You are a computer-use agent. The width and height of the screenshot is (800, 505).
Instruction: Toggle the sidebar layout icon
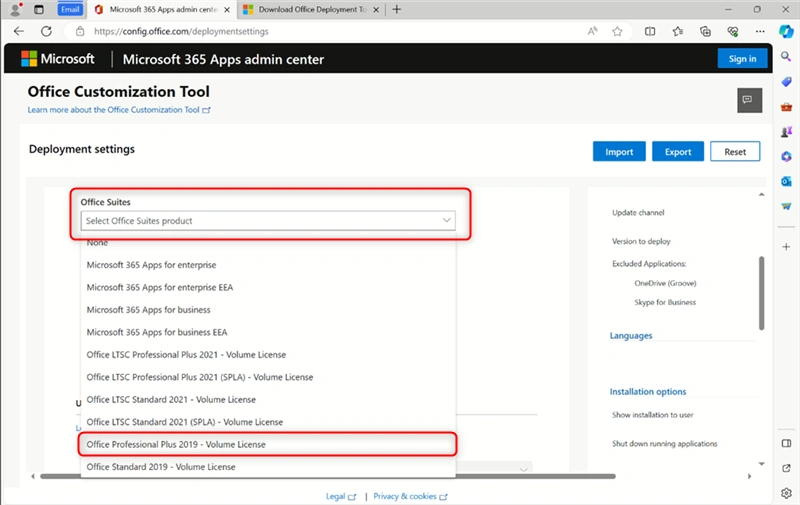click(786, 443)
